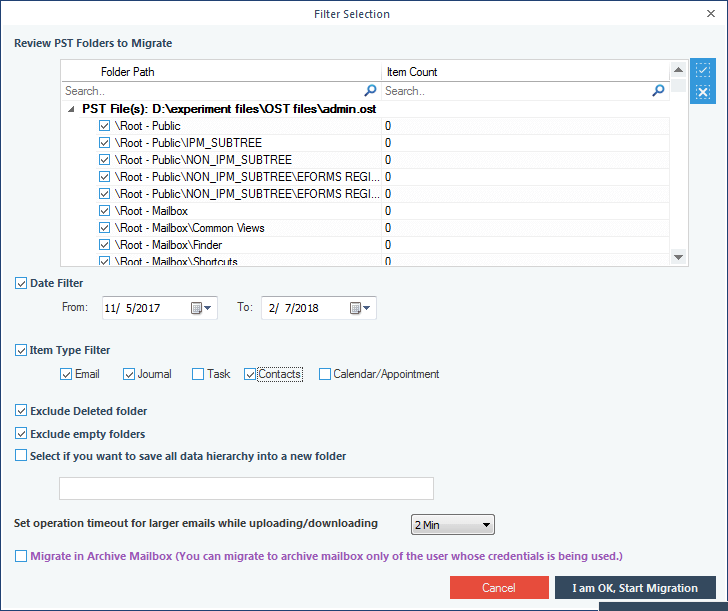Select the \Root - Mailbox\Finder row text
This screenshot has width=728, height=611.
169,245
